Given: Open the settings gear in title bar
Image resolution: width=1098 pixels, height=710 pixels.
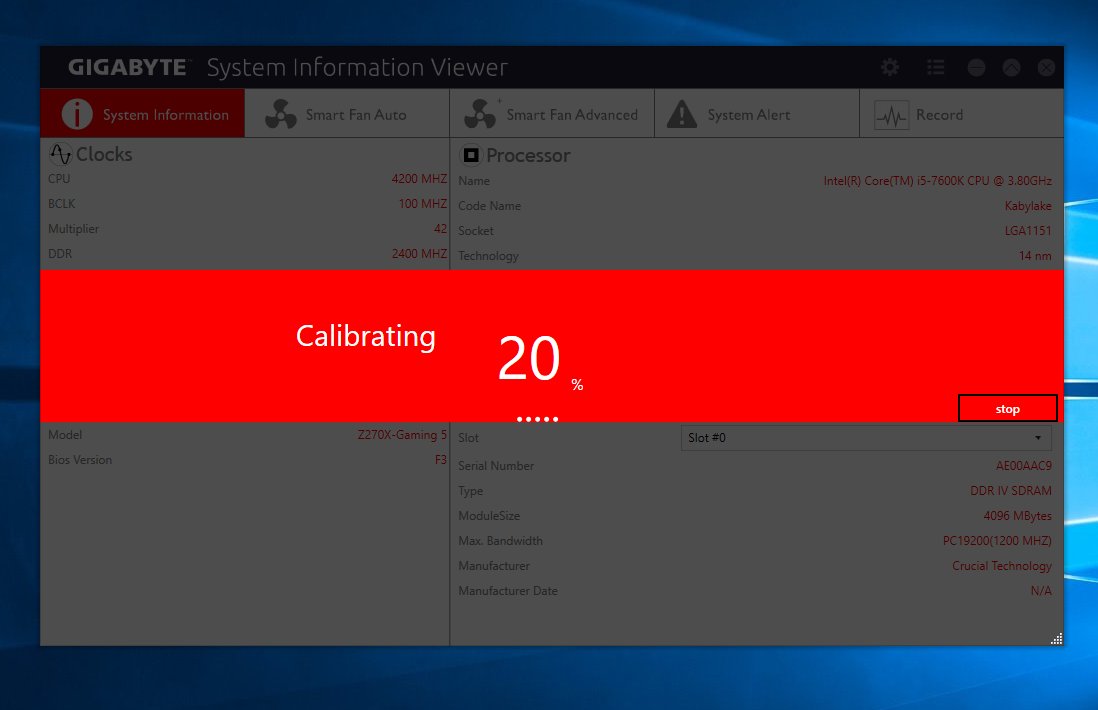Looking at the screenshot, I should coord(890,67).
